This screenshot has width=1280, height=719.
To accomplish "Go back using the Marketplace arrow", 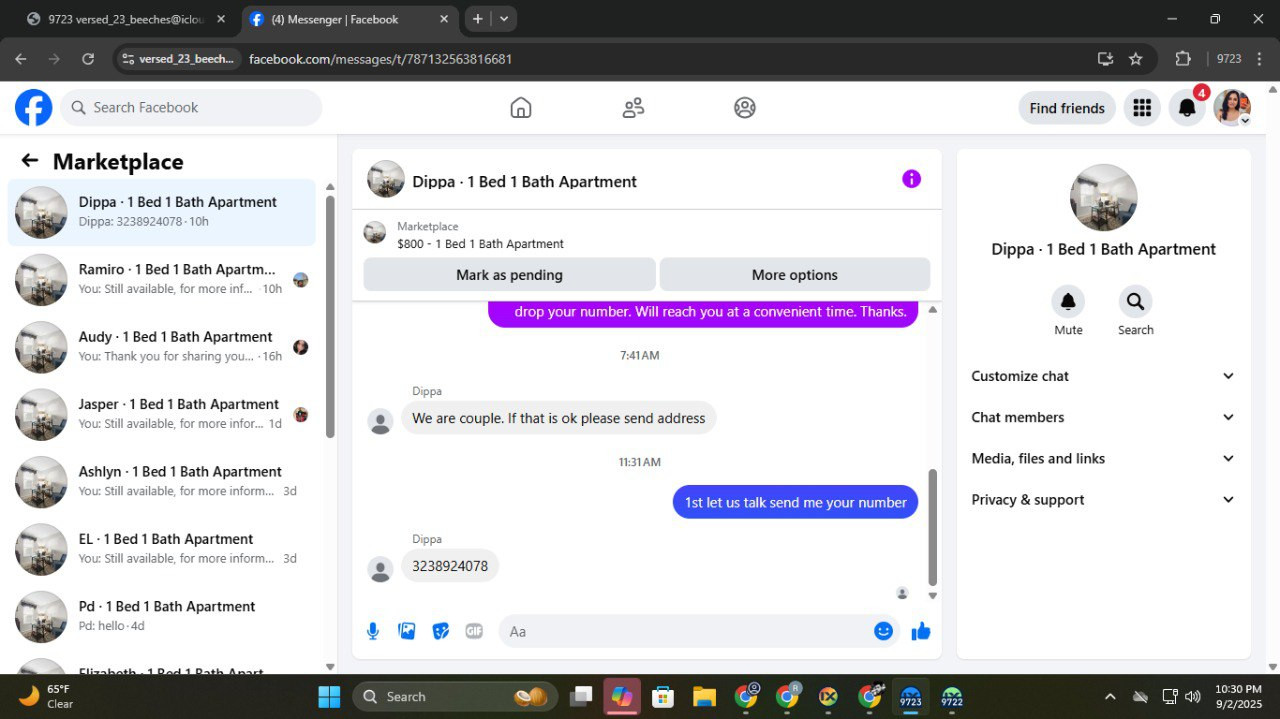I will coord(30,161).
